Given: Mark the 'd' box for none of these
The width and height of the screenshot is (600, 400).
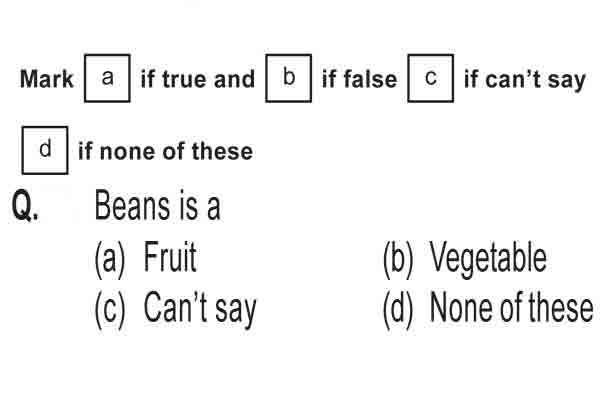Looking at the screenshot, I should pos(45,150).
